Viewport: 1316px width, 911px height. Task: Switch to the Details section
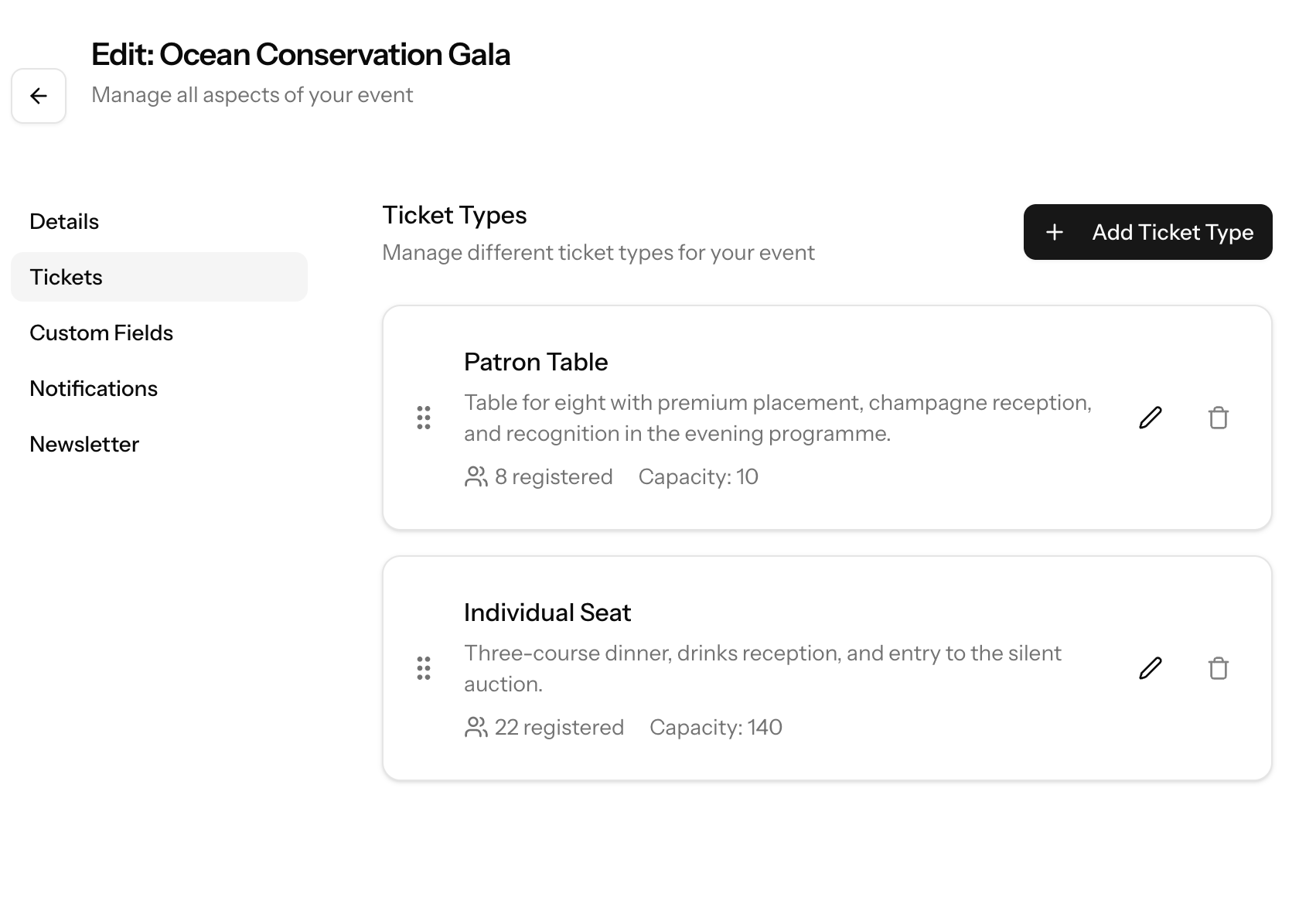(64, 221)
